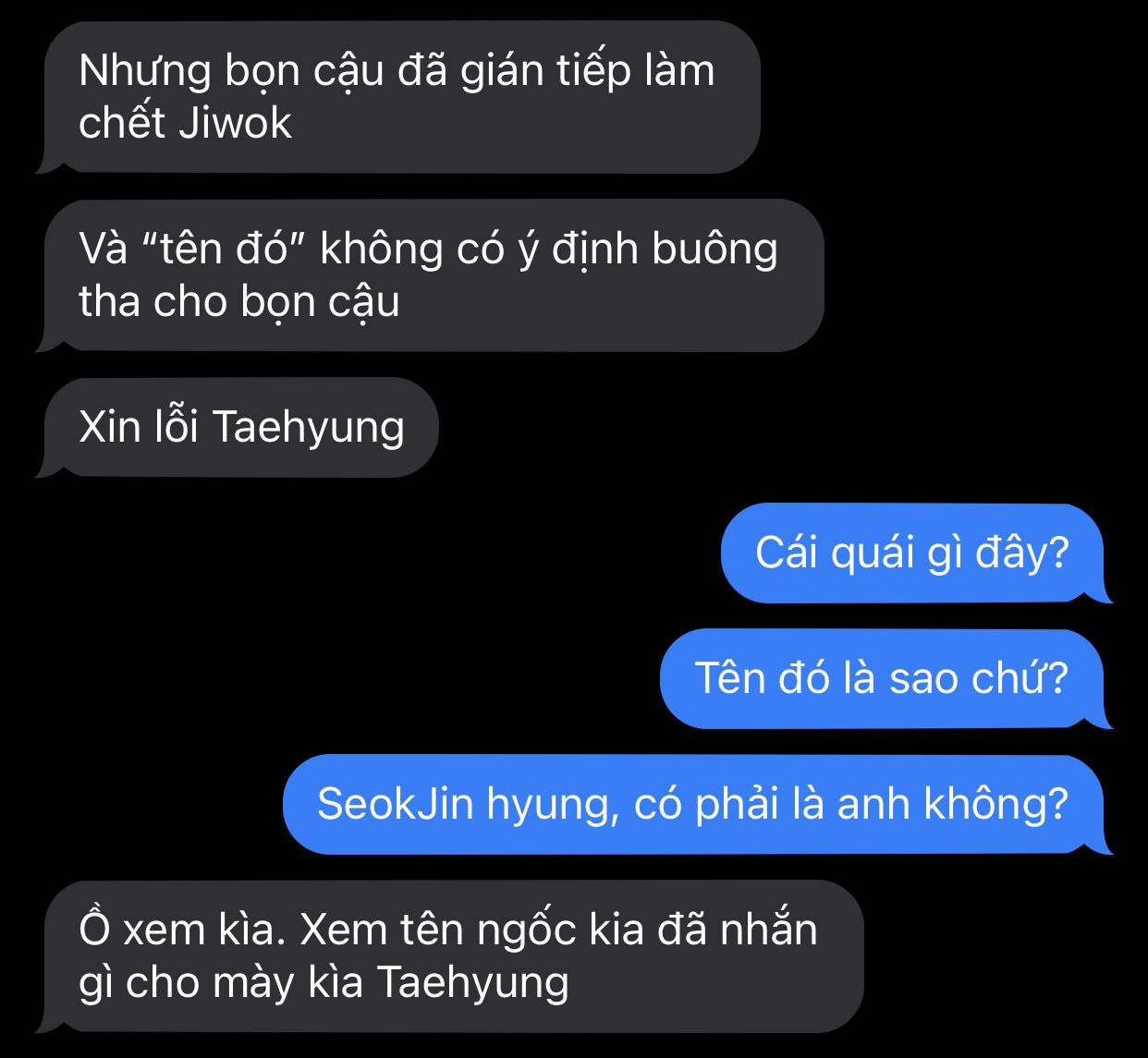Click "Taehyung" at the end of the last message
Image resolution: width=1148 pixels, height=1058 pixels.
click(x=473, y=982)
